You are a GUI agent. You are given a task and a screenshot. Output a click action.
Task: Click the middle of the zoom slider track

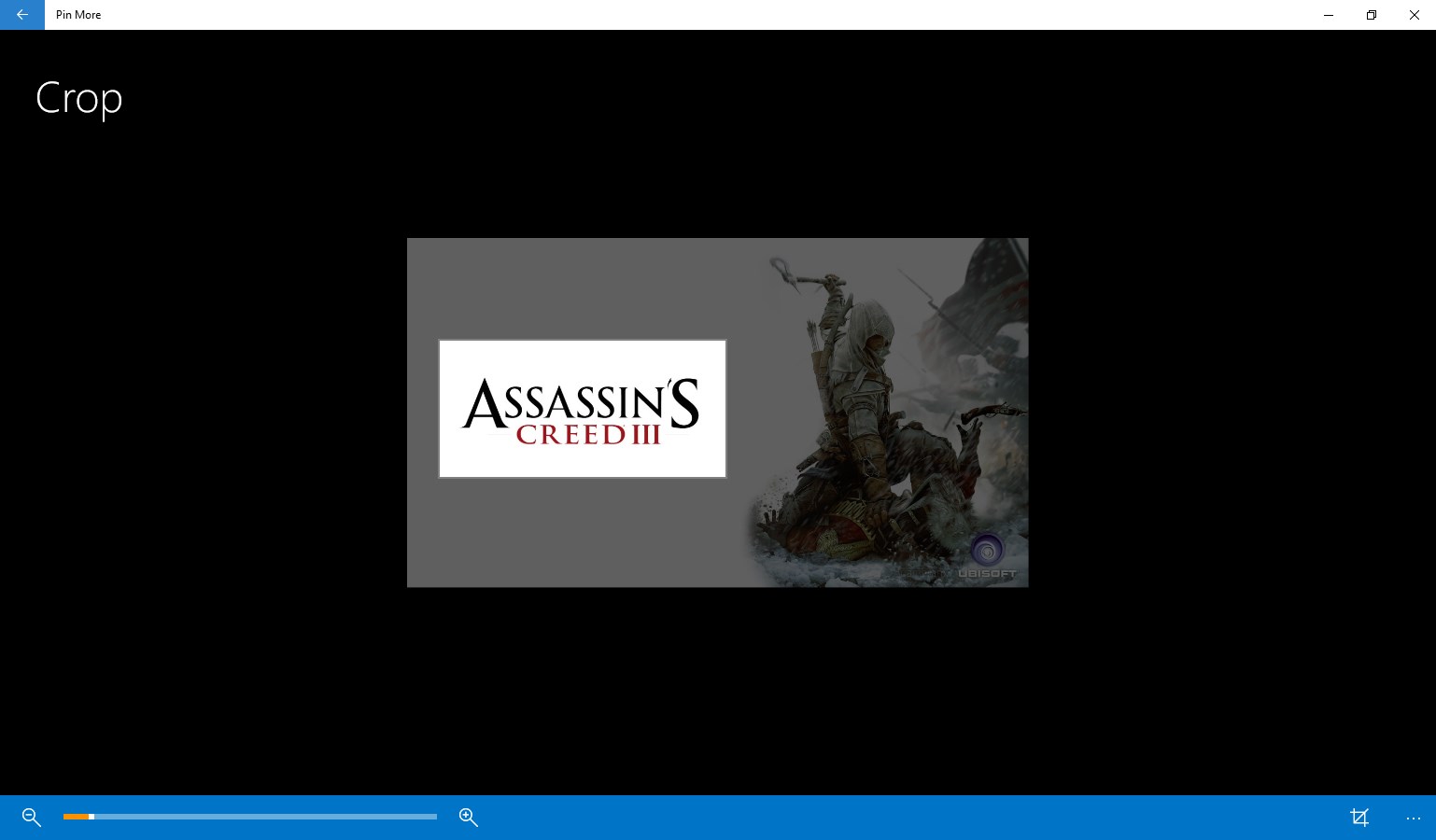250,817
